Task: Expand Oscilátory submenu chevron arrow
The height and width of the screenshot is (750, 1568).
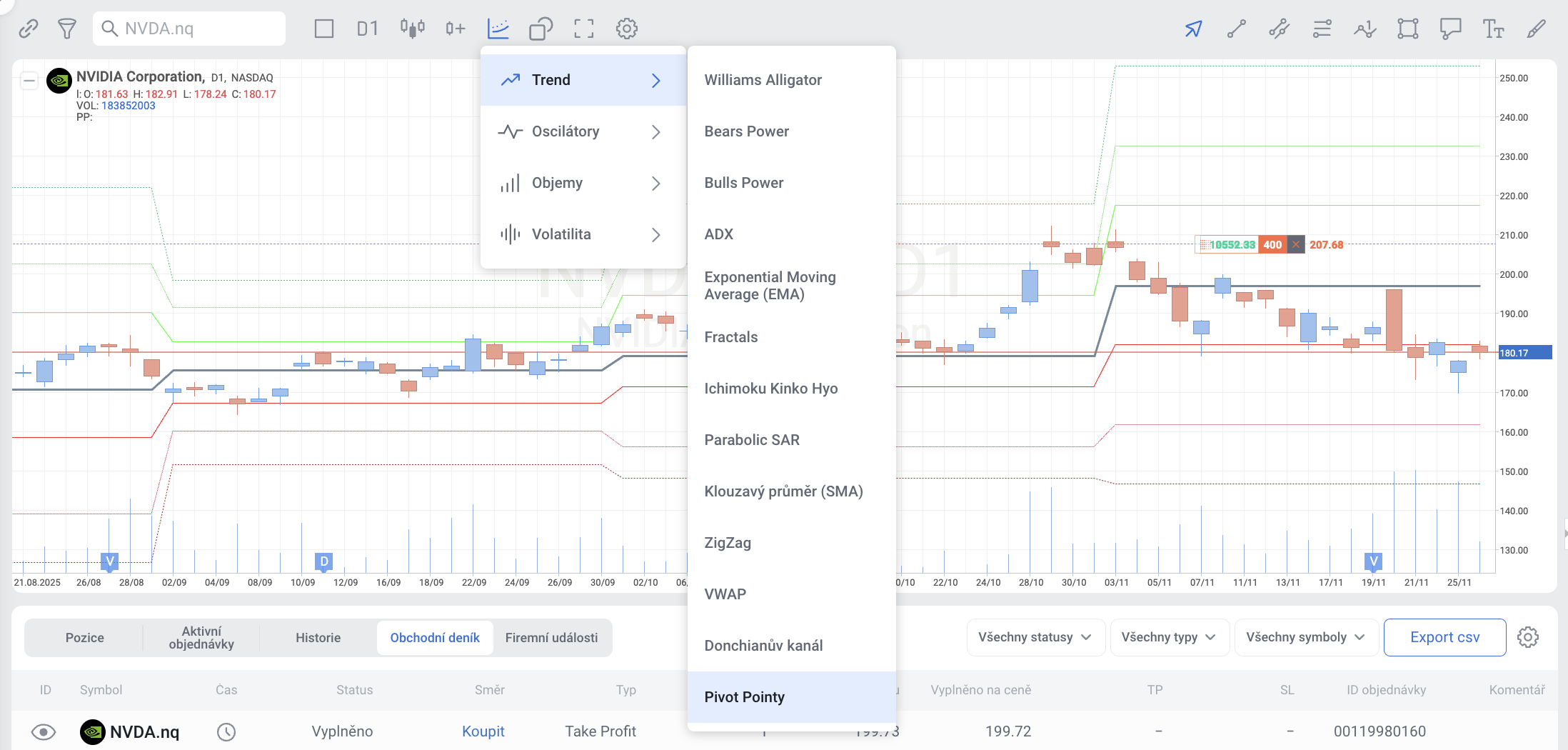Action: pyautogui.click(x=656, y=131)
